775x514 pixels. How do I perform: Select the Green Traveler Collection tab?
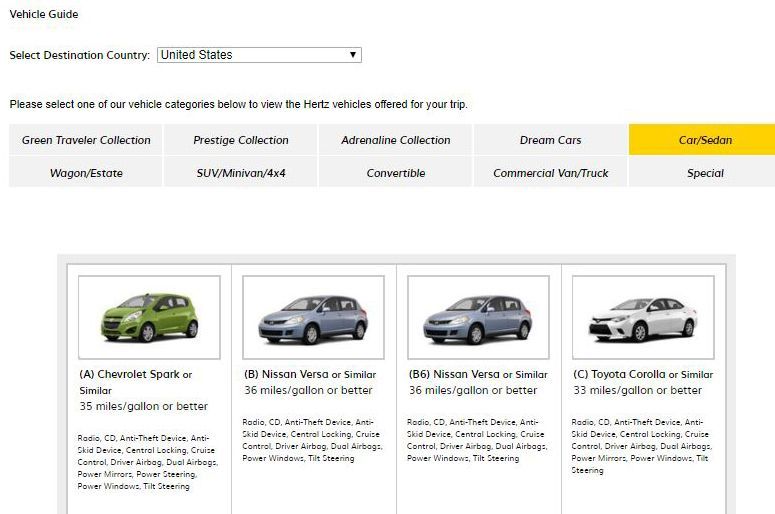(x=86, y=140)
